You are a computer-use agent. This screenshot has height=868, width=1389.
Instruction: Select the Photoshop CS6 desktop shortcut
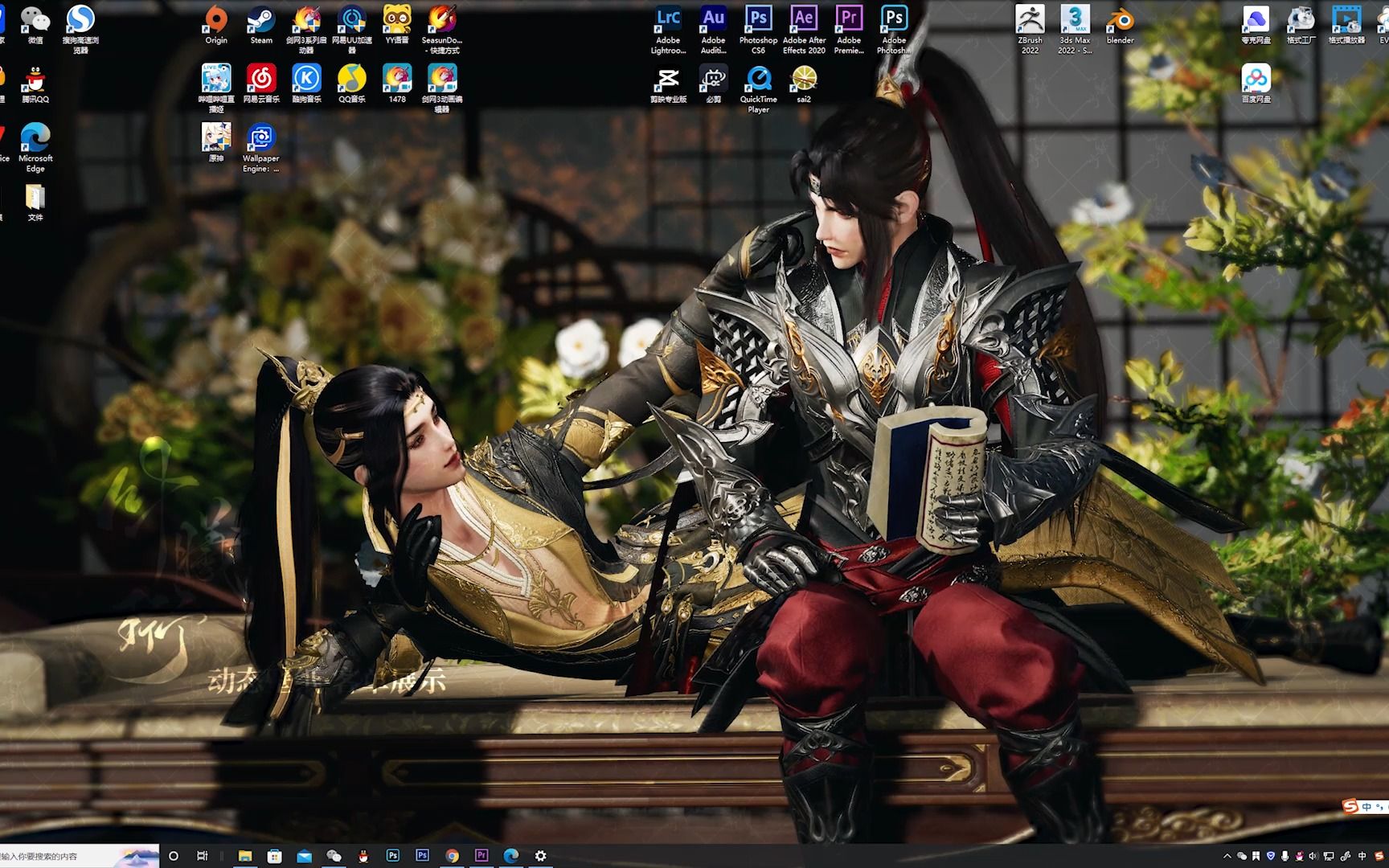758,29
